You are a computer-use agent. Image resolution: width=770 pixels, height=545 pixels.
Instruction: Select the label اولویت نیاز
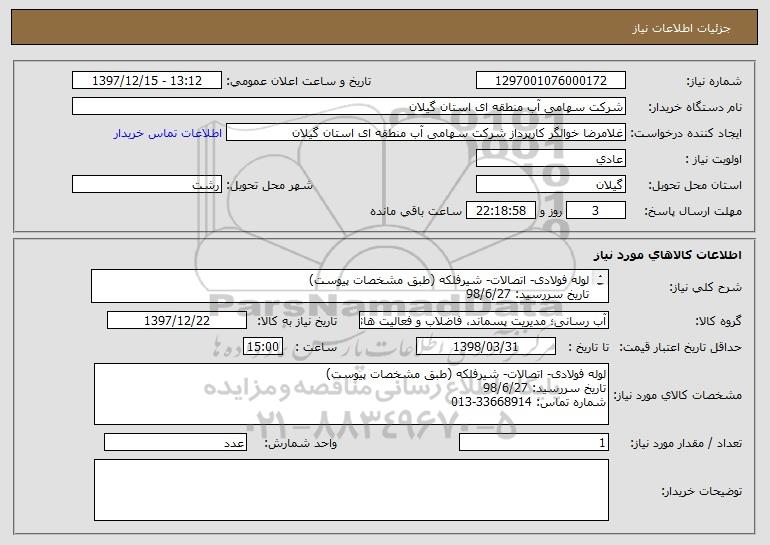click(x=714, y=159)
